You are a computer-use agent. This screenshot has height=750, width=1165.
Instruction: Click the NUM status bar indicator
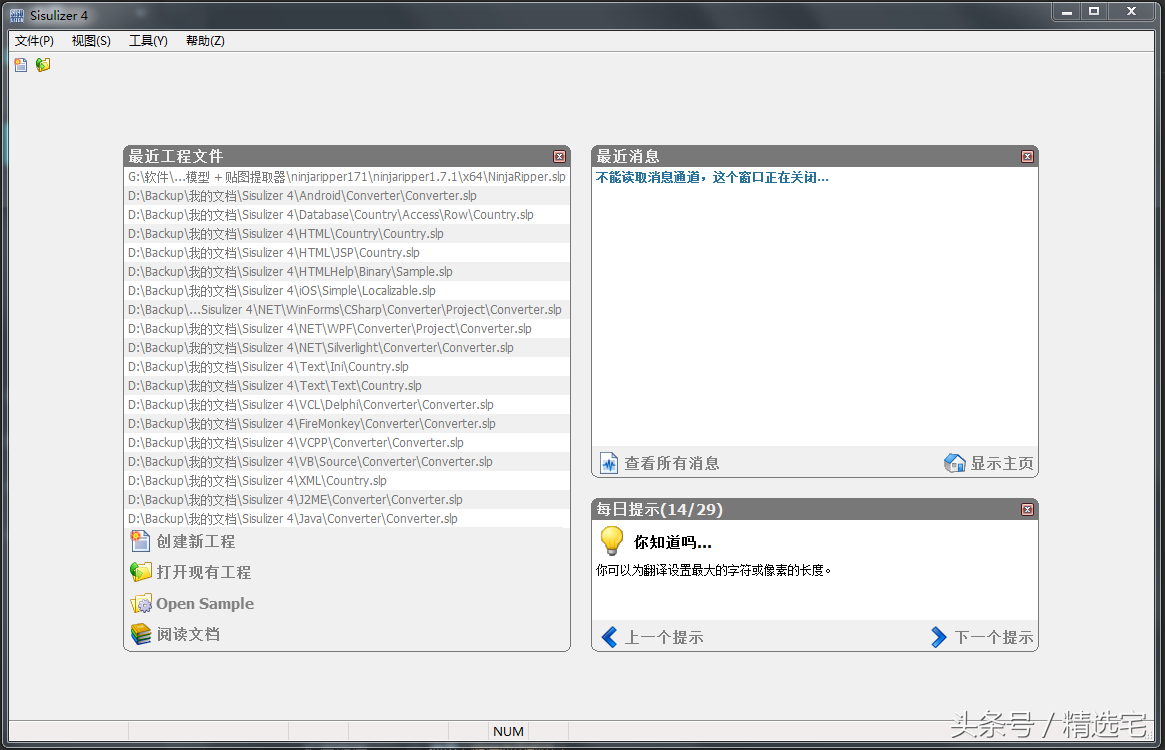508,731
